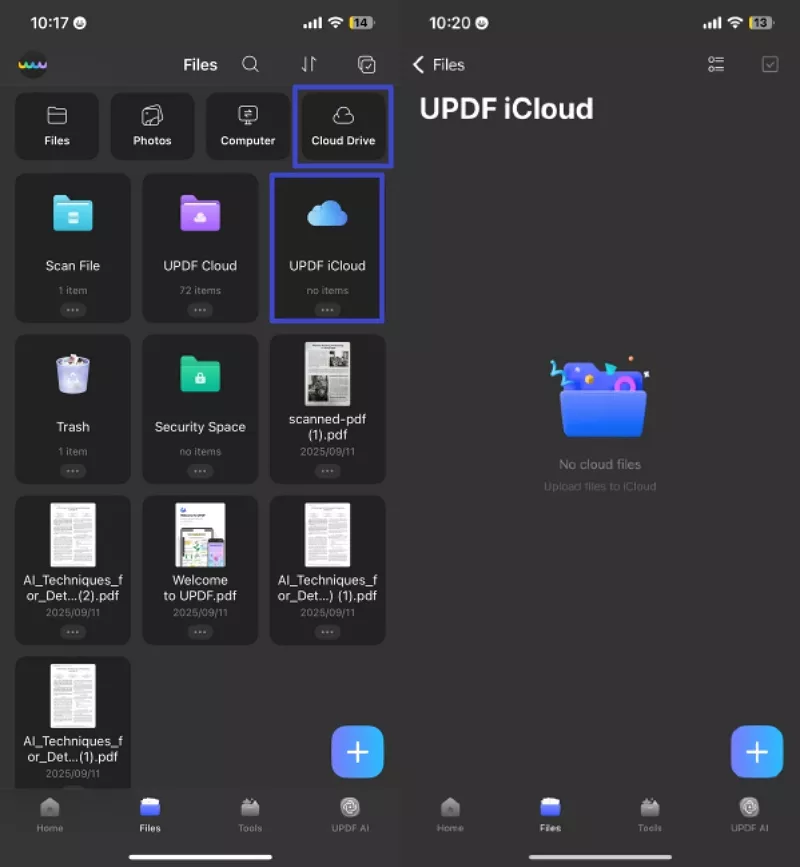Toggle select checkbox in UPDF iCloud screen
Image resolution: width=800 pixels, height=867 pixels.
click(x=770, y=64)
